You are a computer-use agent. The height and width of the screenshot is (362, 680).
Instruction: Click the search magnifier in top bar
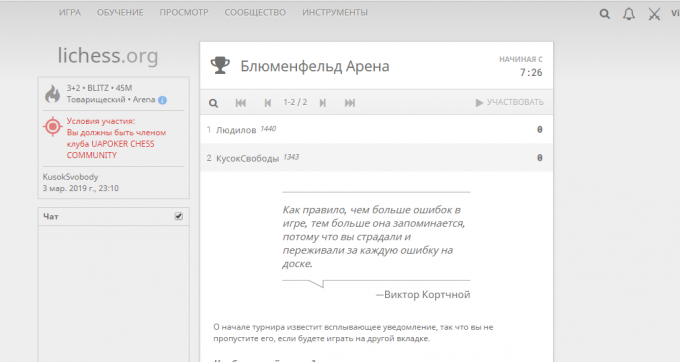605,14
